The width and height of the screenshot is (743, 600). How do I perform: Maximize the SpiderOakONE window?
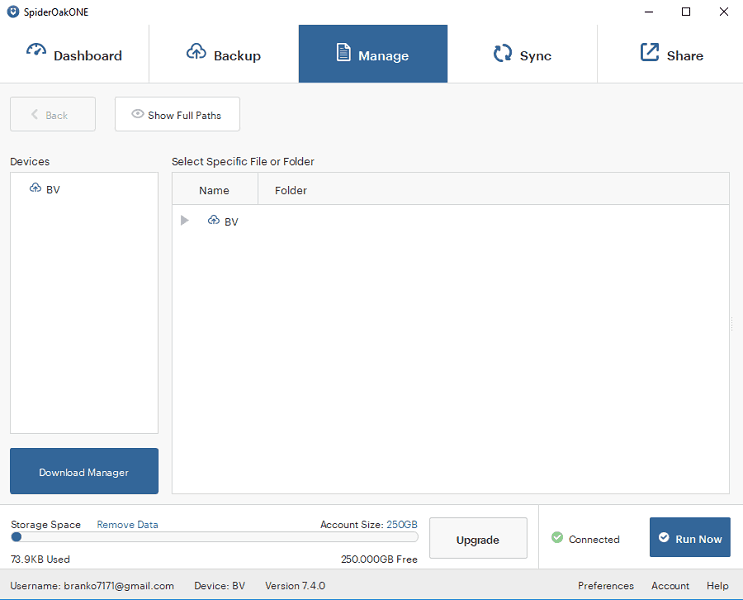(x=686, y=12)
